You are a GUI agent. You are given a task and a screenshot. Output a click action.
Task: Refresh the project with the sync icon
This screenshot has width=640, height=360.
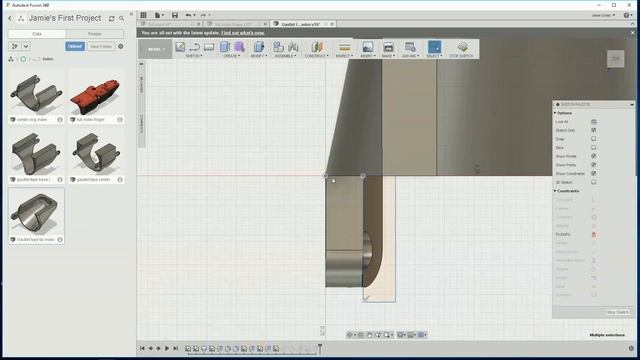click(111, 18)
